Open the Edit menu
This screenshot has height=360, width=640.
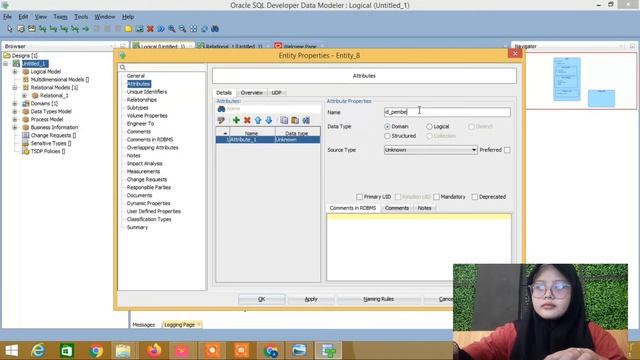coord(23,17)
